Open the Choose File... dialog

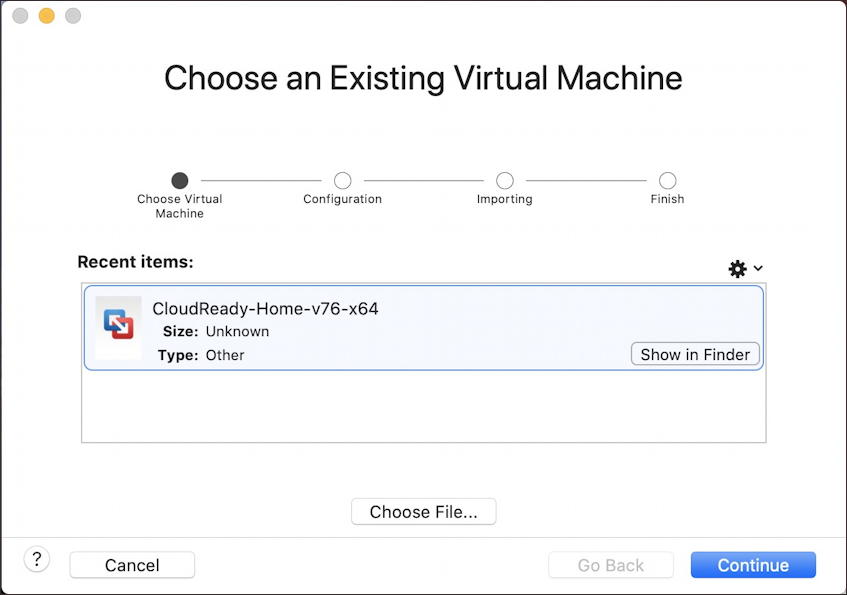click(x=424, y=511)
